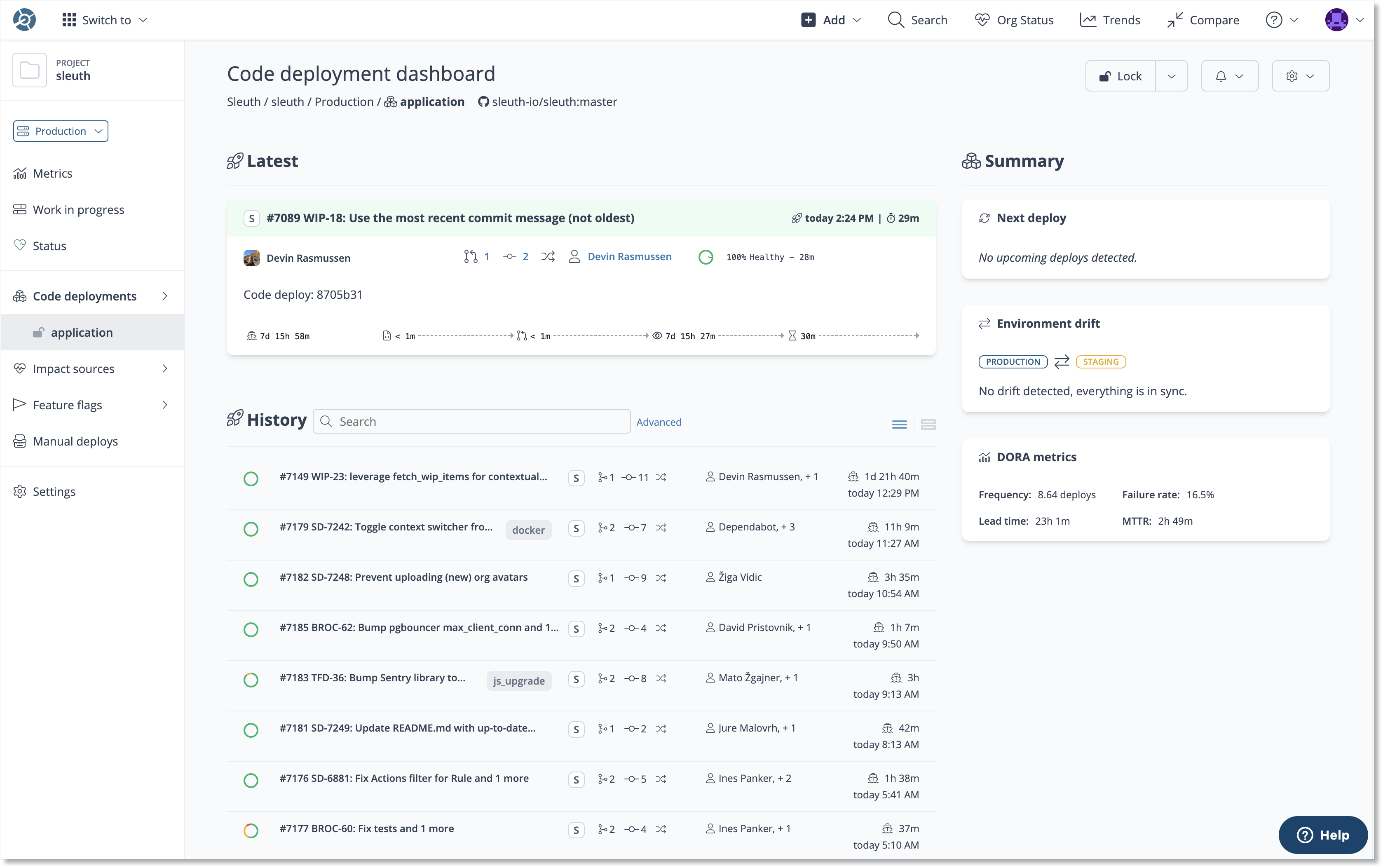Click the Org Status heart icon
This screenshot has height=868, width=1383.
982,20
